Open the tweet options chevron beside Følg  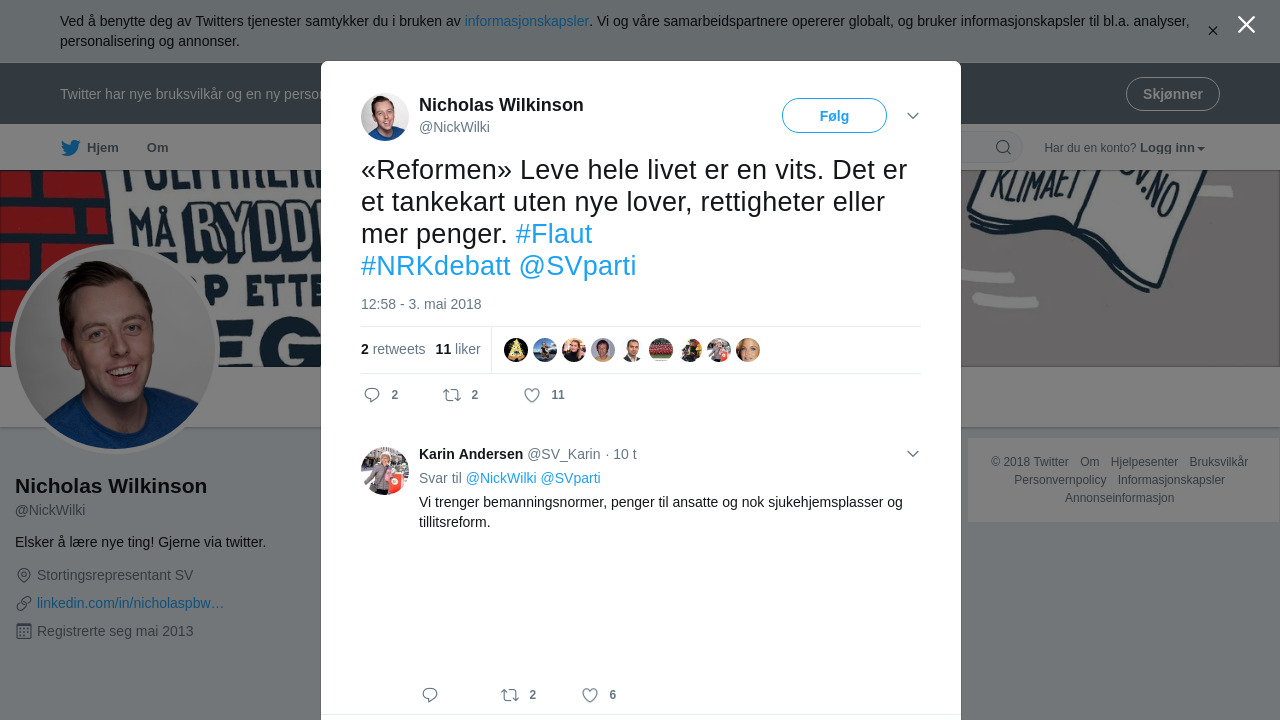tap(913, 116)
